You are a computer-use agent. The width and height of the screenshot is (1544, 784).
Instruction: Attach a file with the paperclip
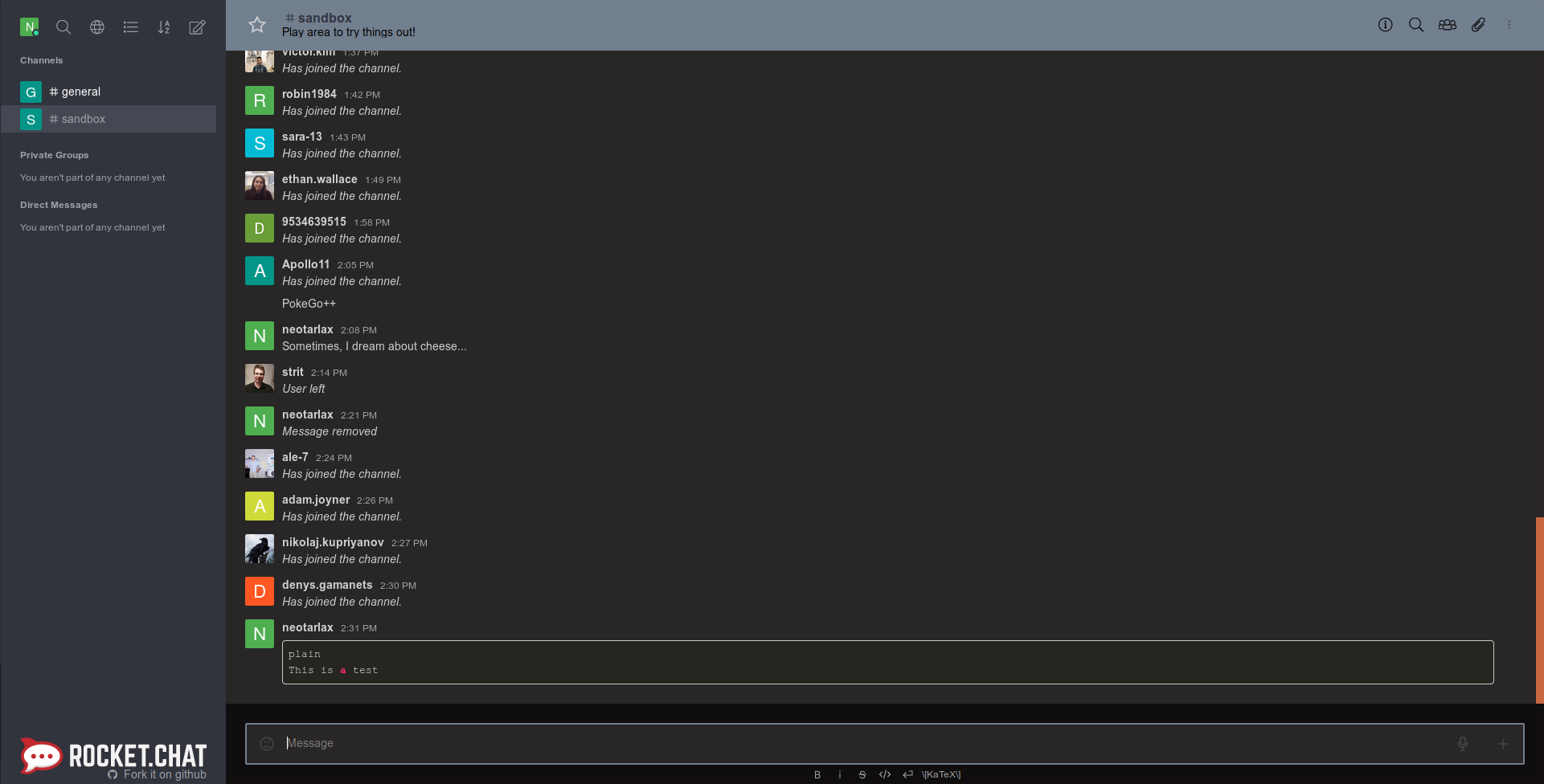point(1478,25)
